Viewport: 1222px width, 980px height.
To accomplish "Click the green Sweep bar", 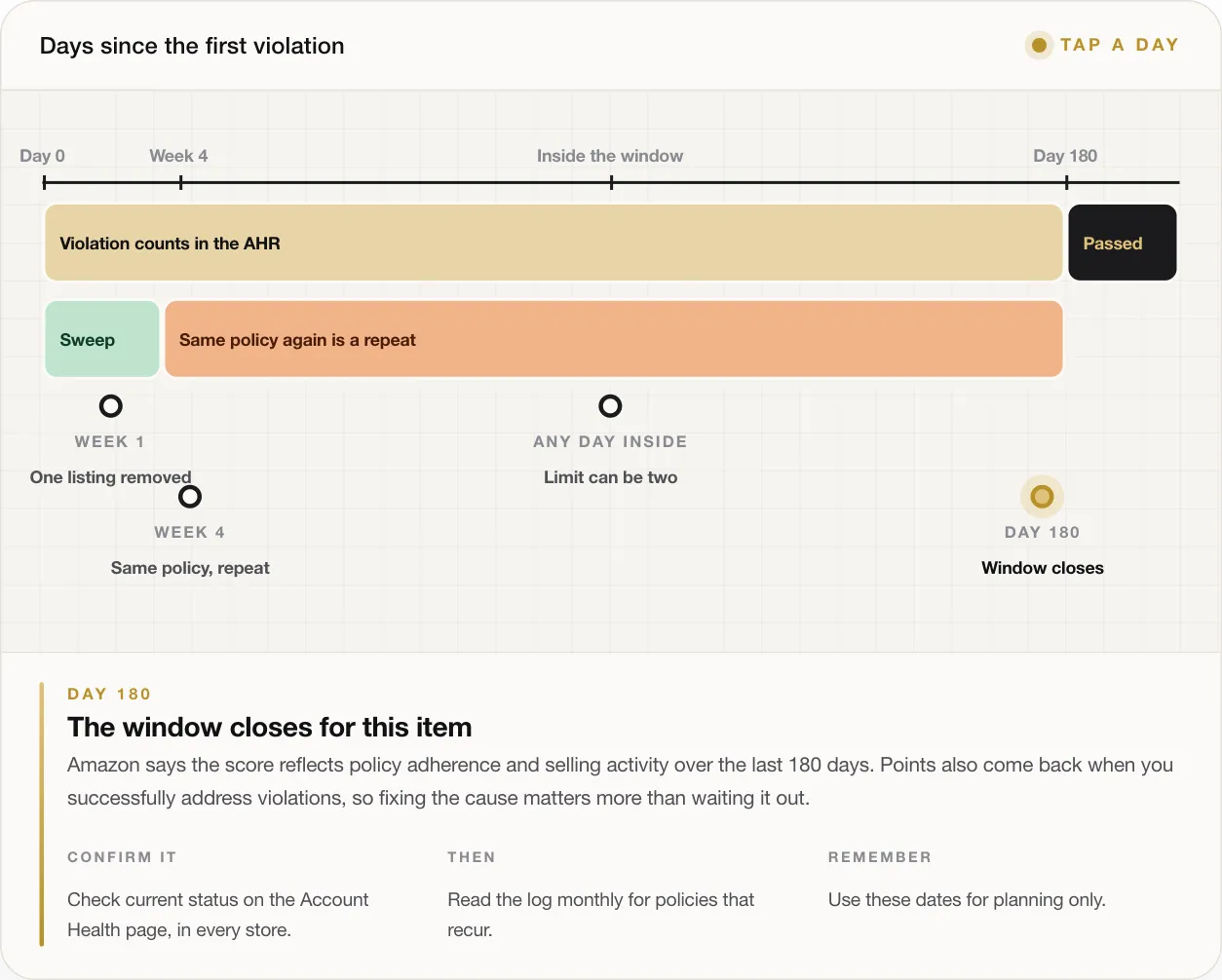I will coord(102,339).
